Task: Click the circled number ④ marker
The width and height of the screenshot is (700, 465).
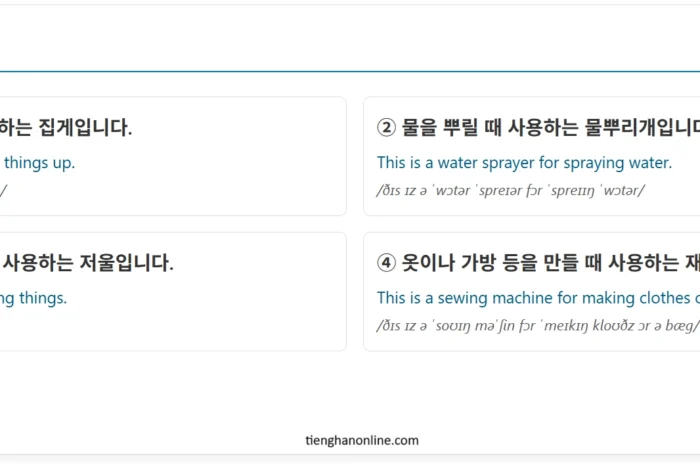Action: coord(387,264)
